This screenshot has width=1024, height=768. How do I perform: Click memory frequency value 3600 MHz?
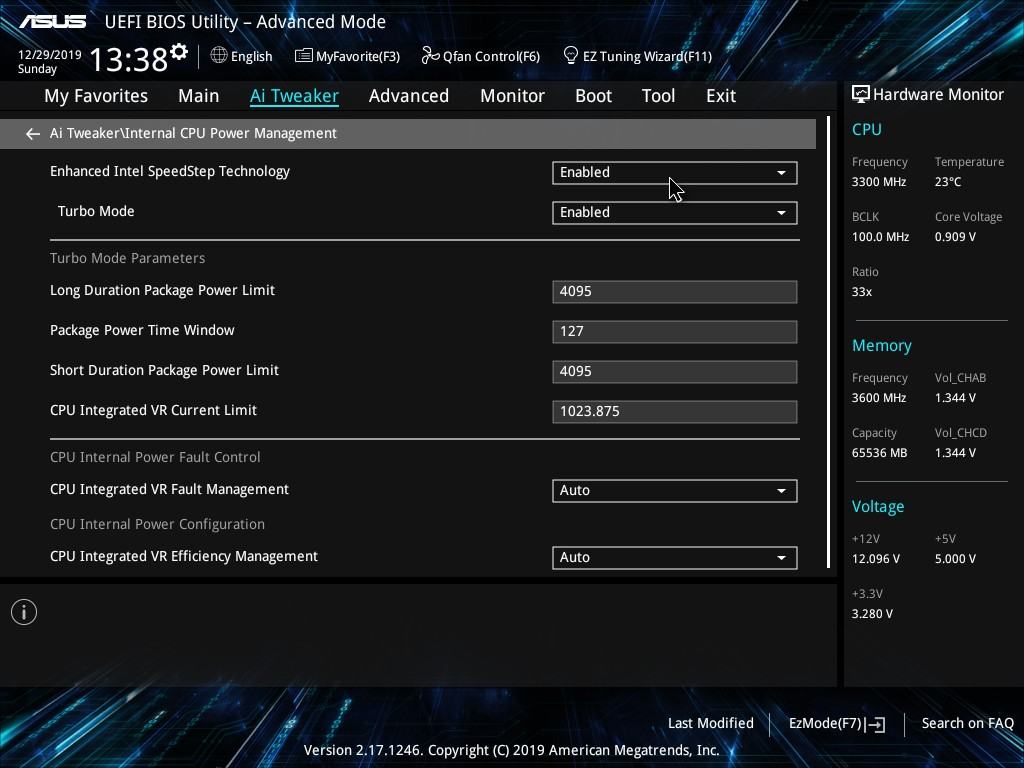click(x=878, y=398)
